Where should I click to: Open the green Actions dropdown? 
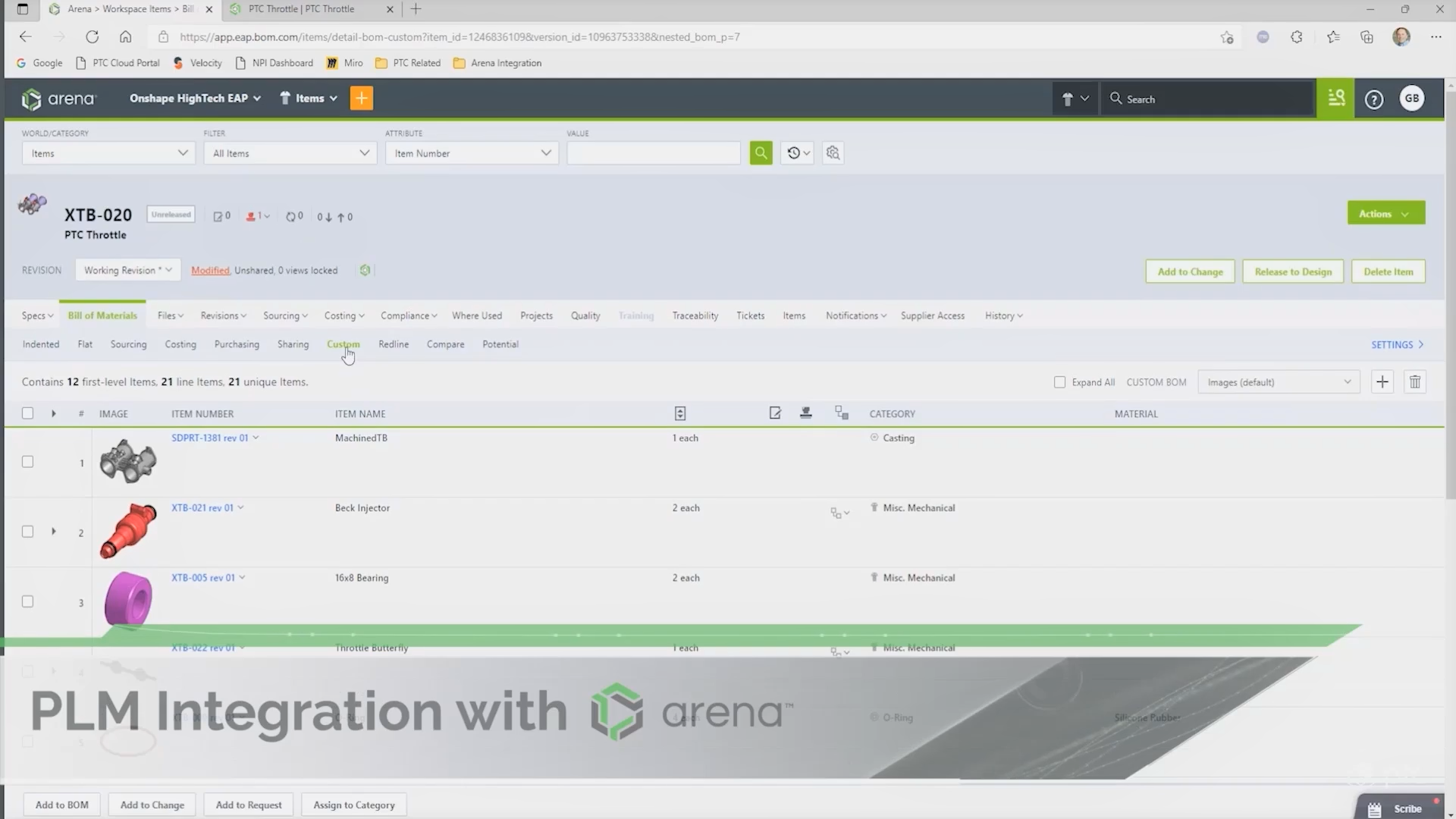coord(1385,213)
